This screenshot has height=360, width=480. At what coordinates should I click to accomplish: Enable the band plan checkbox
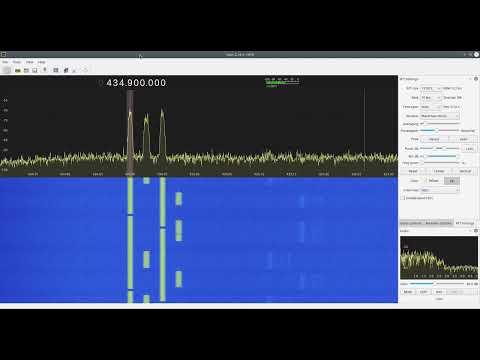coord(403,198)
